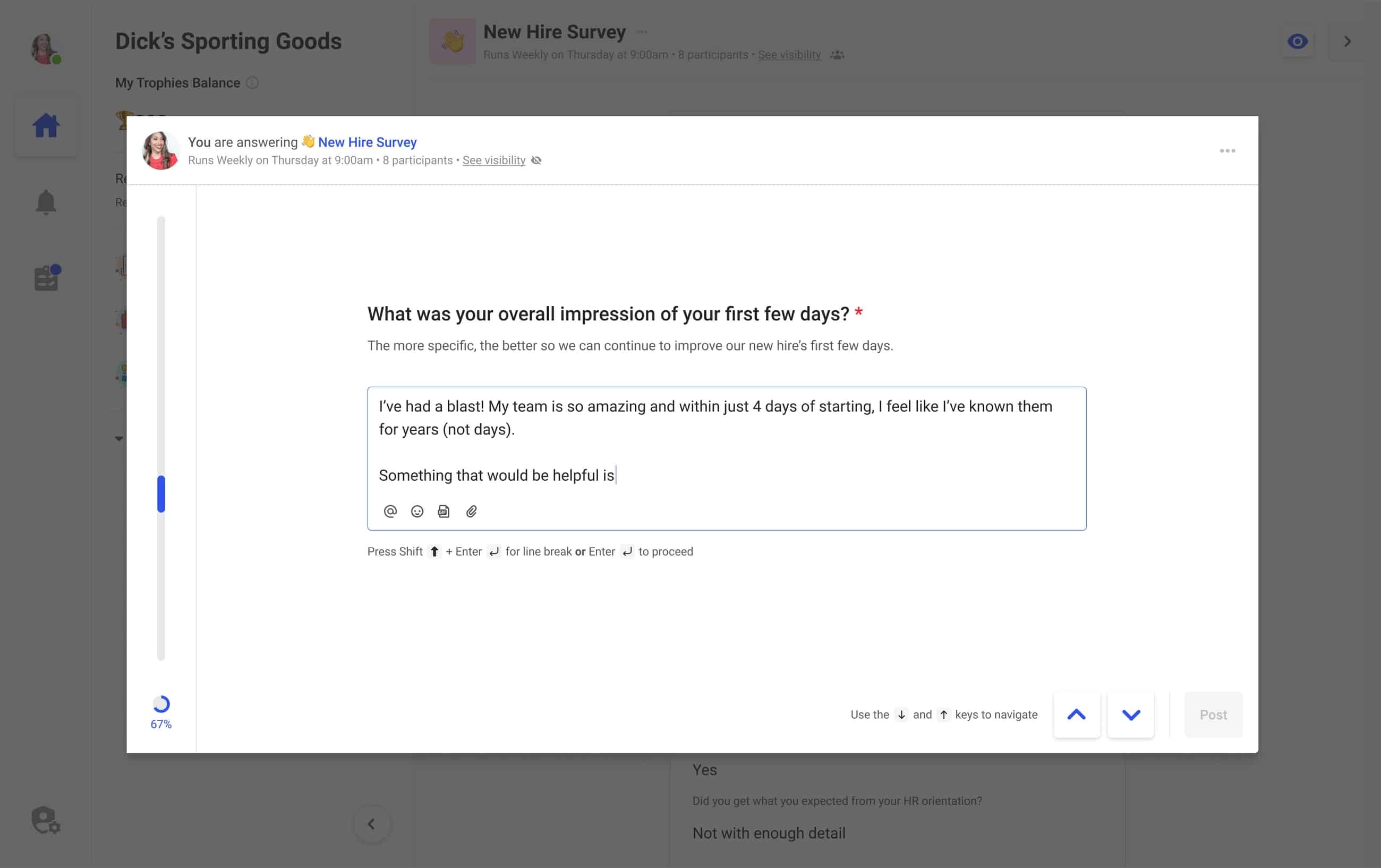This screenshot has height=868, width=1381.
Task: Open the See visibility link
Action: click(x=494, y=160)
